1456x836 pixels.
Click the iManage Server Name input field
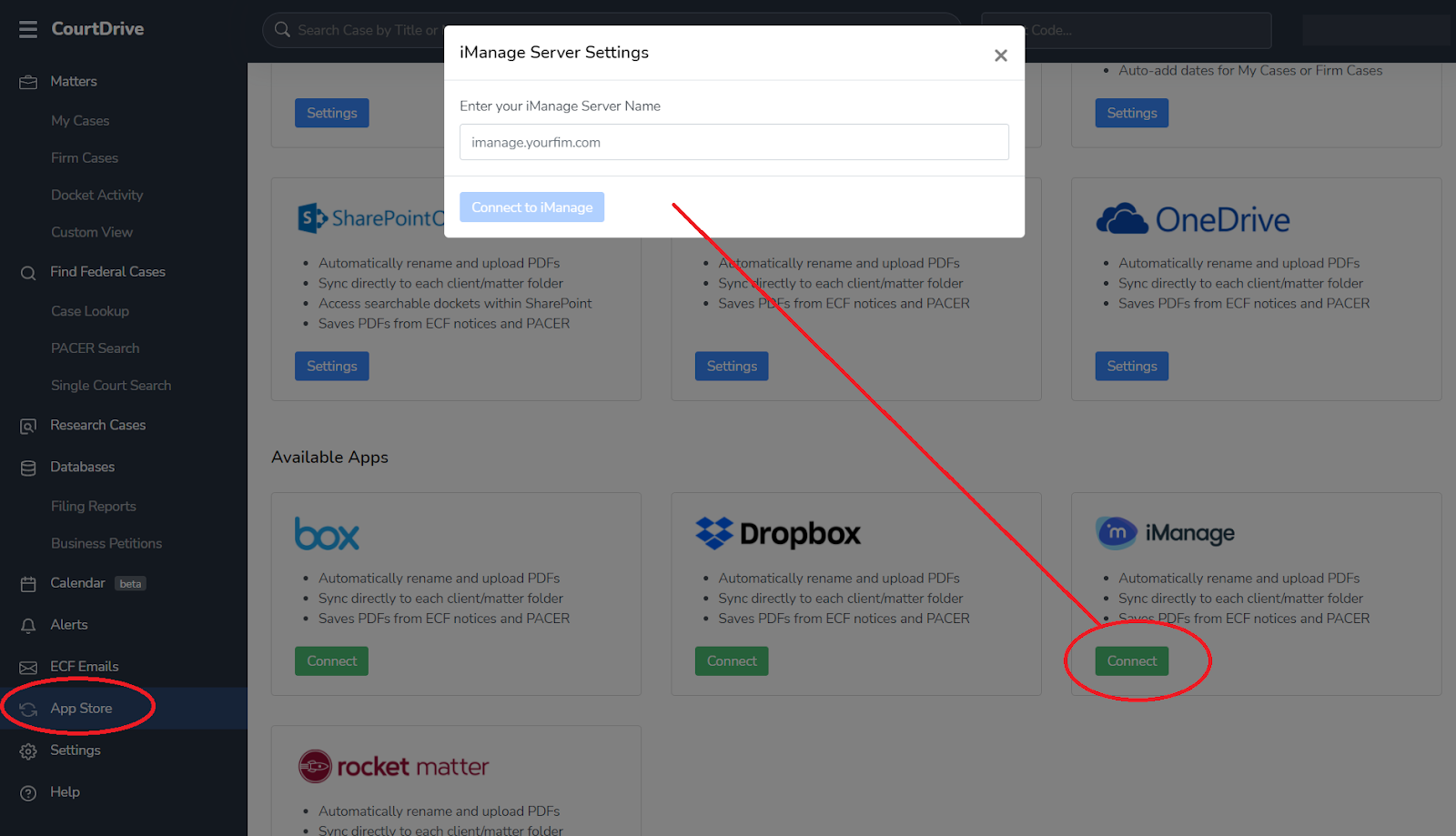click(734, 142)
